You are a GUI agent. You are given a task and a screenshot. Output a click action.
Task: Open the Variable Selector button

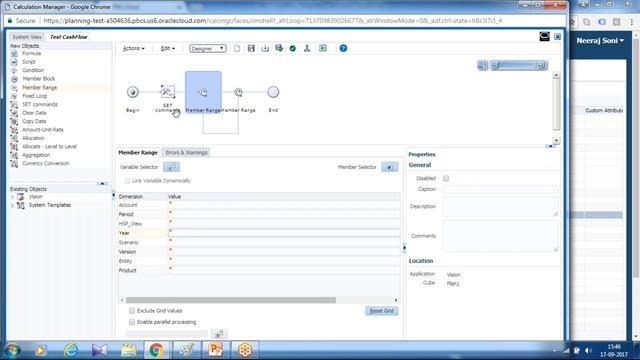[171, 167]
